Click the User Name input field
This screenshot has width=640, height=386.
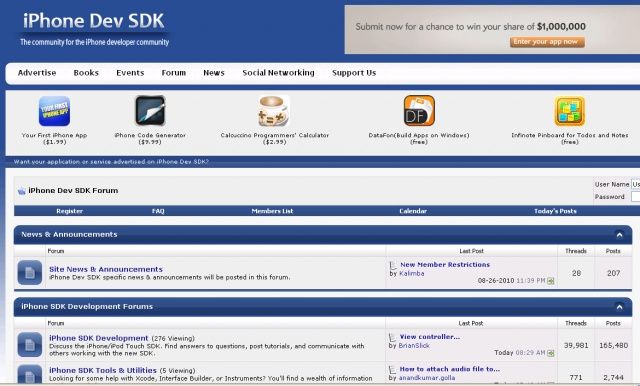(x=636, y=184)
